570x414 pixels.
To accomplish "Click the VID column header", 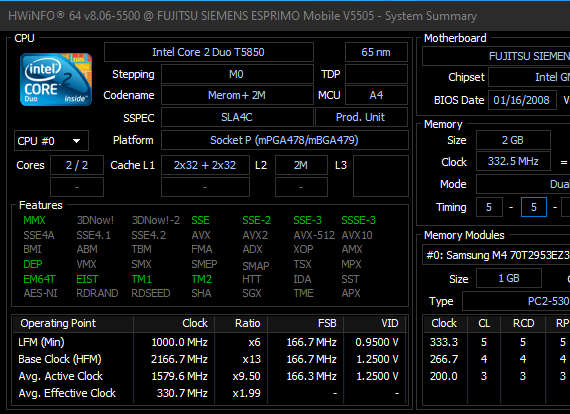I will click(x=375, y=323).
